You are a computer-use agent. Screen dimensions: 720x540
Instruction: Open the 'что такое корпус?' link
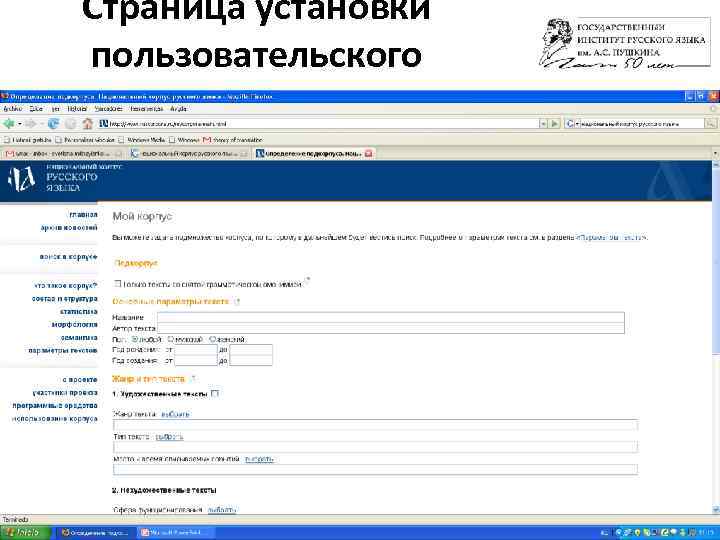(66, 286)
